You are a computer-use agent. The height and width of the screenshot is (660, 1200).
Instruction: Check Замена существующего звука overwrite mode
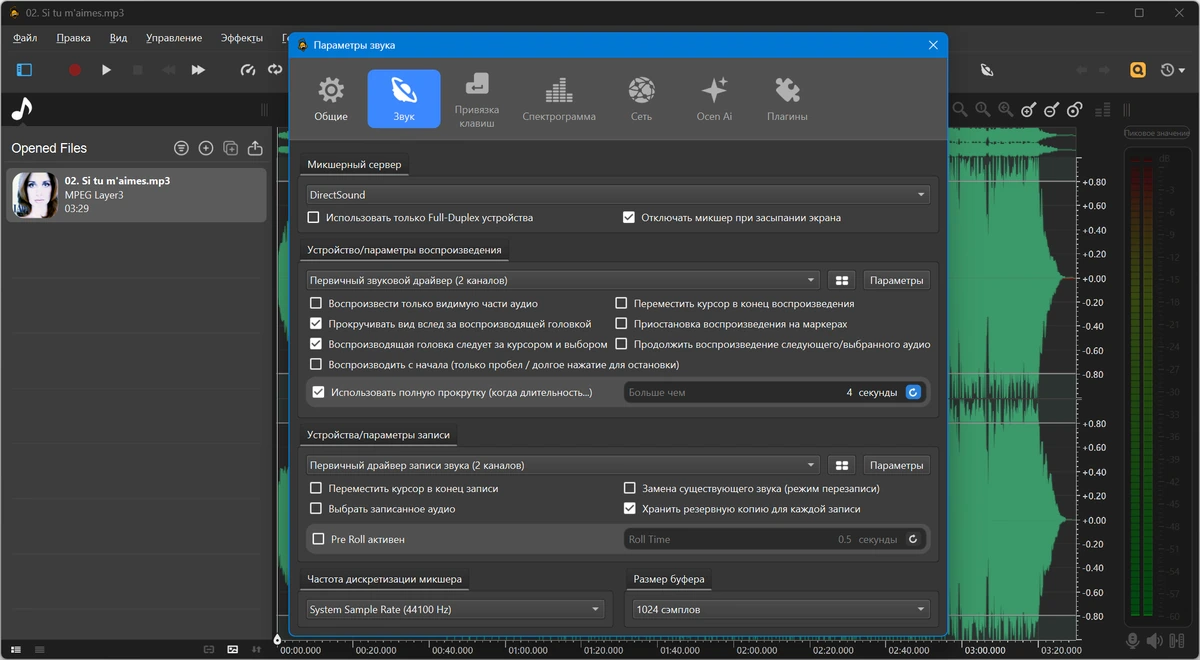[629, 488]
